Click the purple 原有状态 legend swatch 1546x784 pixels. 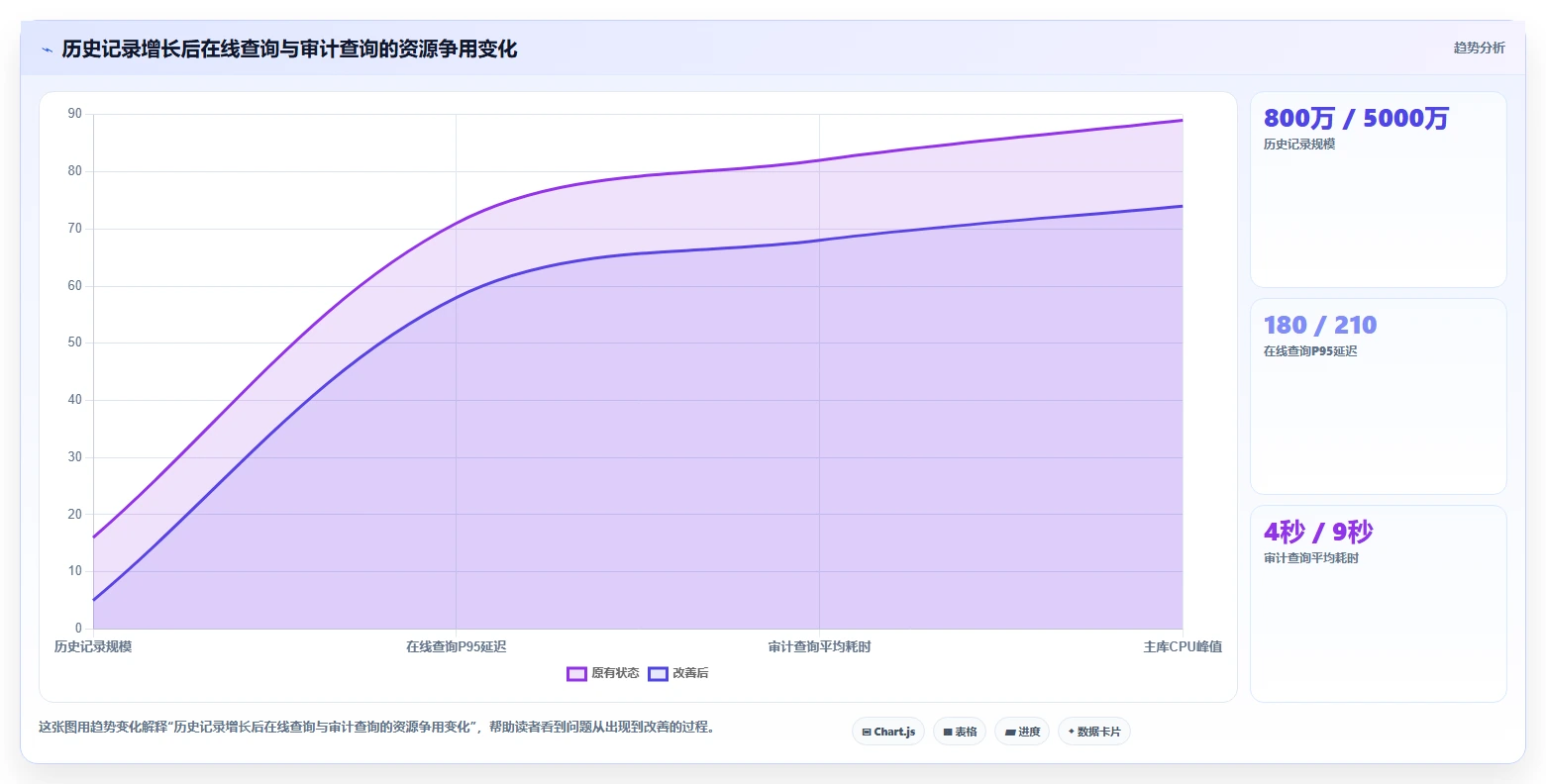[576, 674]
